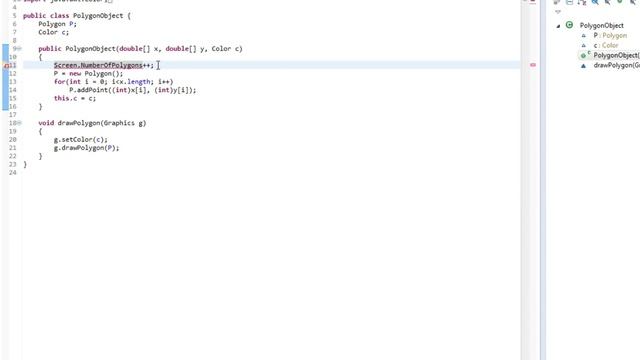
Task: Collapse the constructor fold toggle at line 9
Action: pyautogui.click(x=19, y=49)
